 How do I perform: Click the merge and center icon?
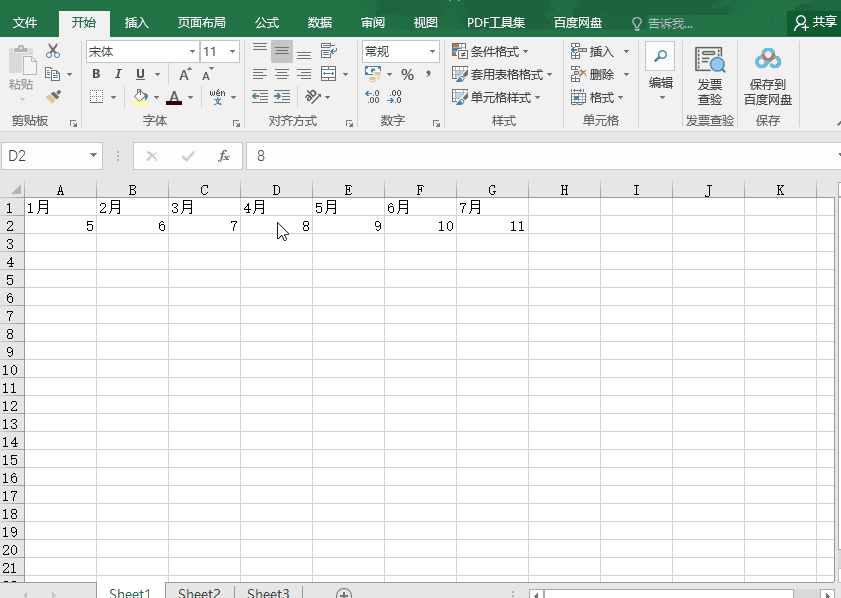tap(328, 74)
